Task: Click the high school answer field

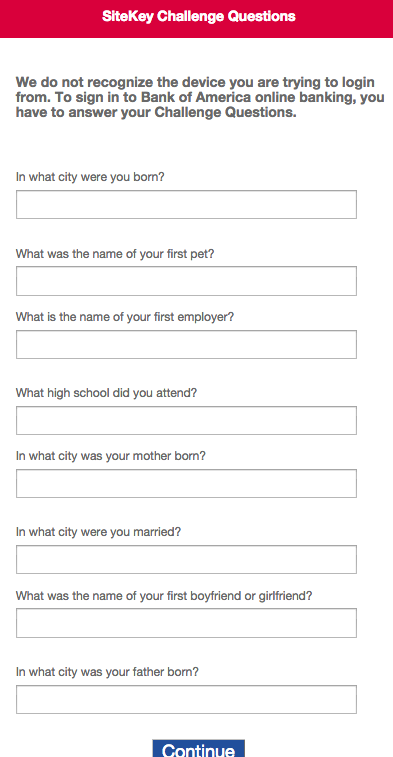Action: pyautogui.click(x=186, y=421)
